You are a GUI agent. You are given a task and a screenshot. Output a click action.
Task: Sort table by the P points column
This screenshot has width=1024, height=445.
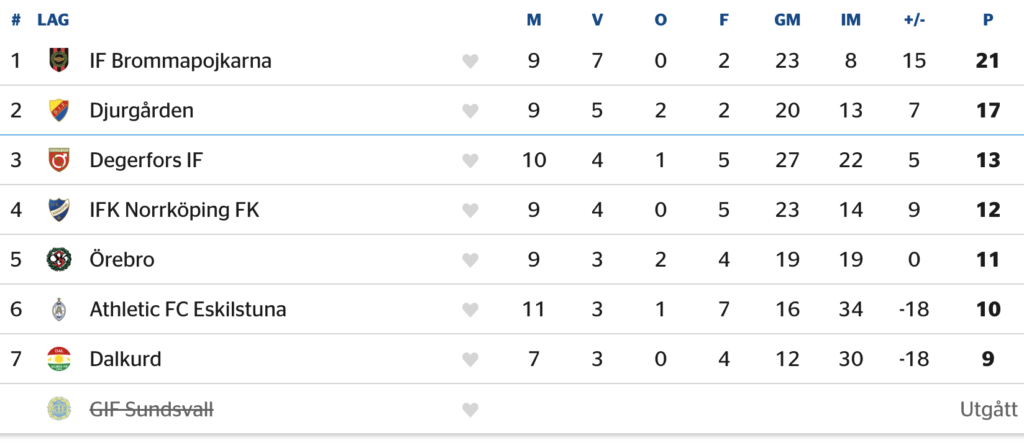pyautogui.click(x=988, y=20)
